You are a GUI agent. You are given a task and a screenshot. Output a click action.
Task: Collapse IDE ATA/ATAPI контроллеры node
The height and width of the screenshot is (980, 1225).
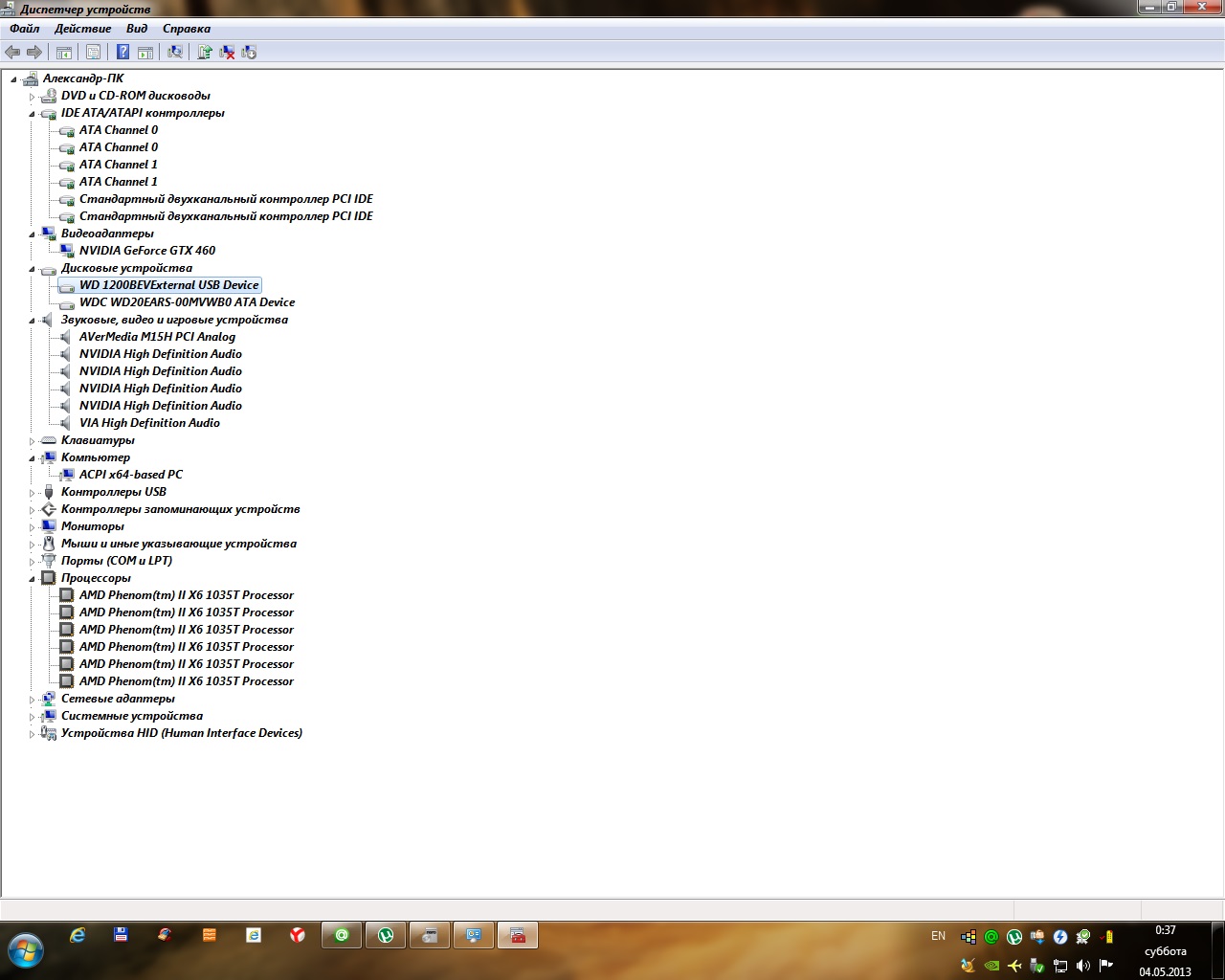pos(32,114)
